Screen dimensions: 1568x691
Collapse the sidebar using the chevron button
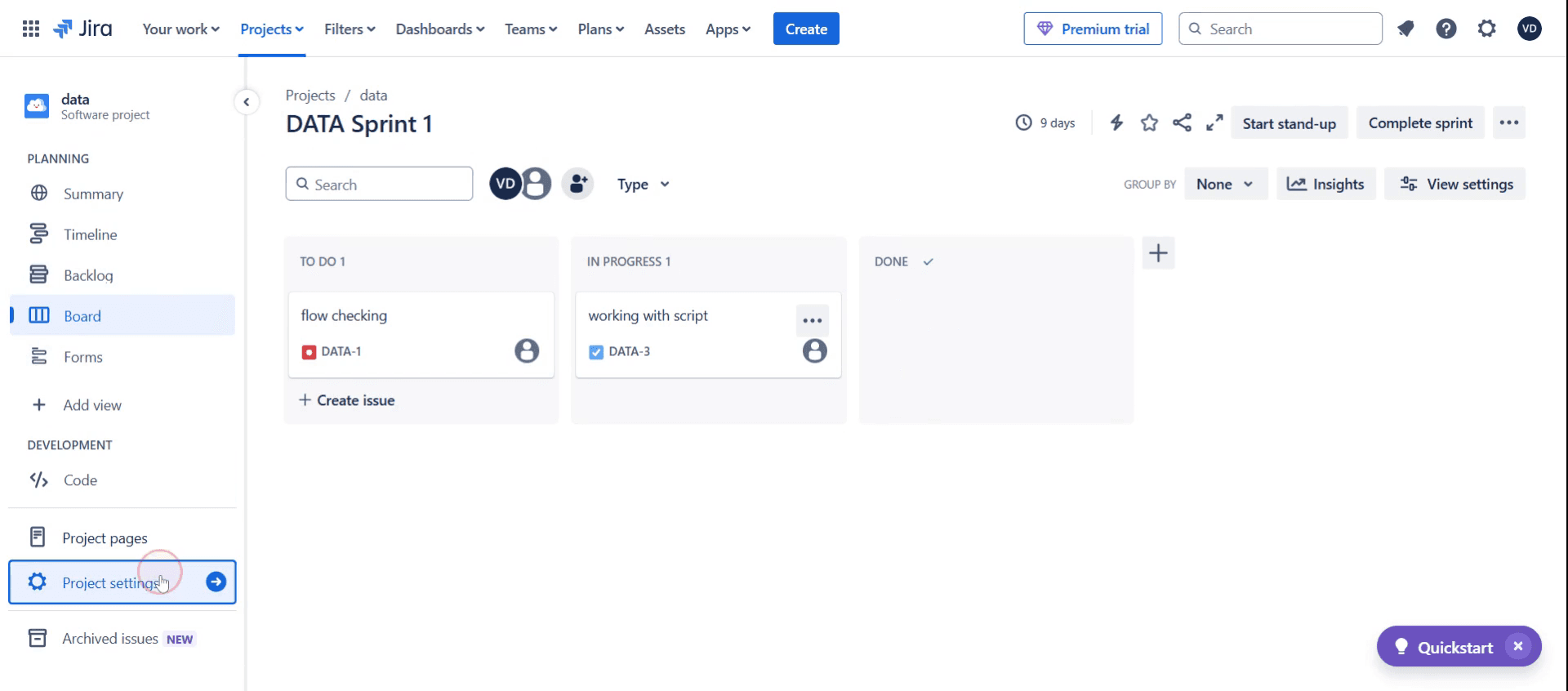point(247,102)
